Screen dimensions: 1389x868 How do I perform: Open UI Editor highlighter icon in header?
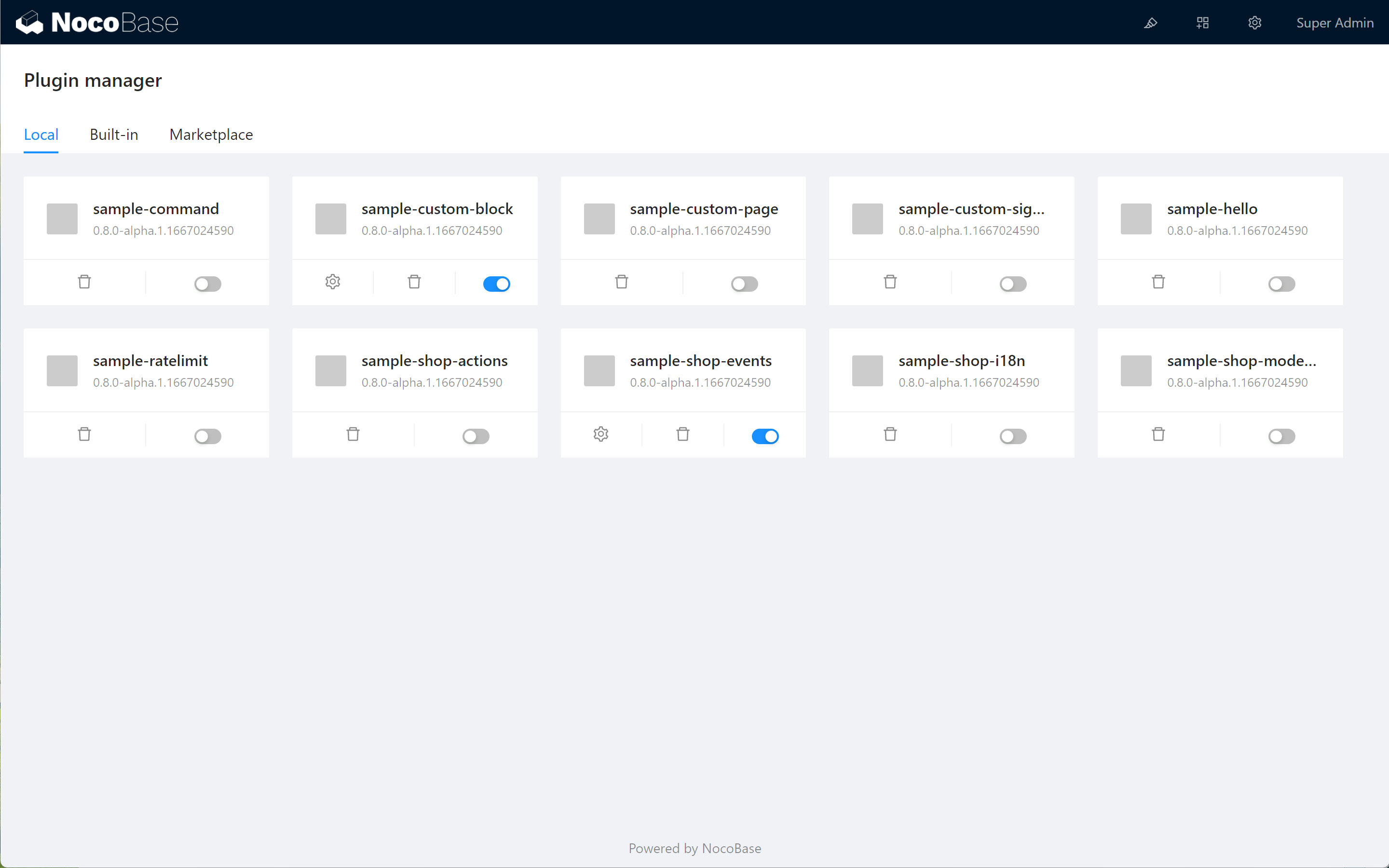[1150, 23]
